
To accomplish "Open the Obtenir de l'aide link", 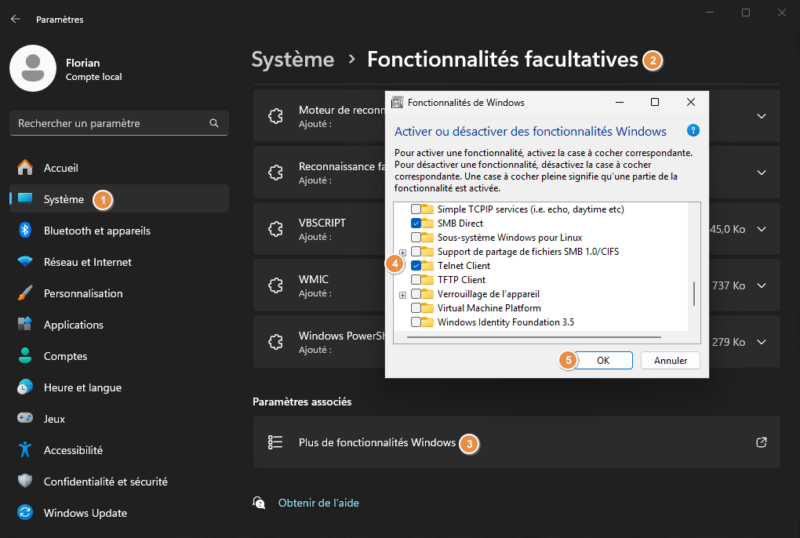I will pyautogui.click(x=318, y=502).
